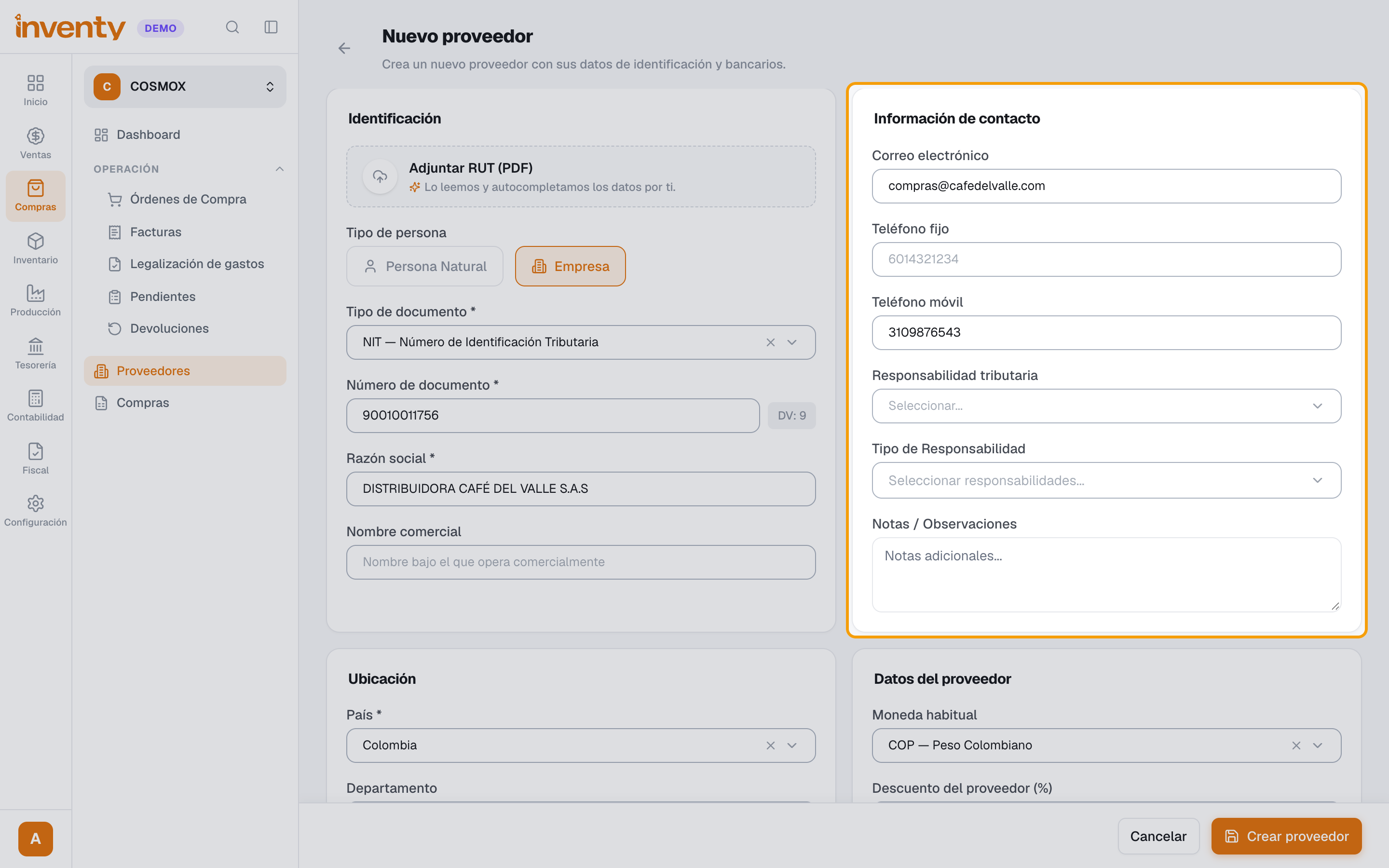Click the Correo electrónico field
1389x868 pixels.
click(x=1106, y=186)
